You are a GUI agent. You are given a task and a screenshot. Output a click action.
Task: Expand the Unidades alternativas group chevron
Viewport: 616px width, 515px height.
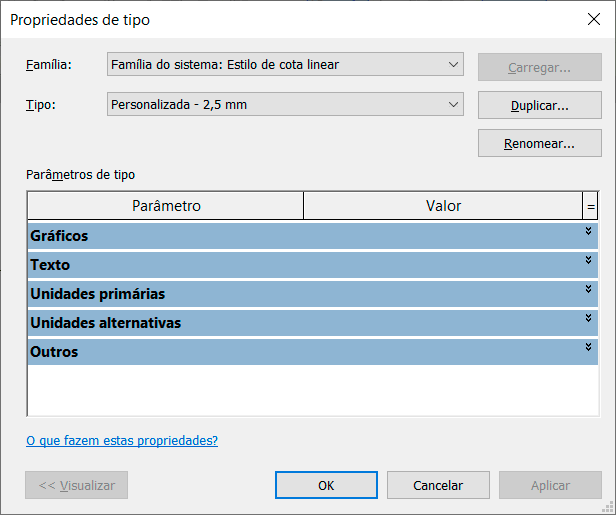(x=589, y=318)
